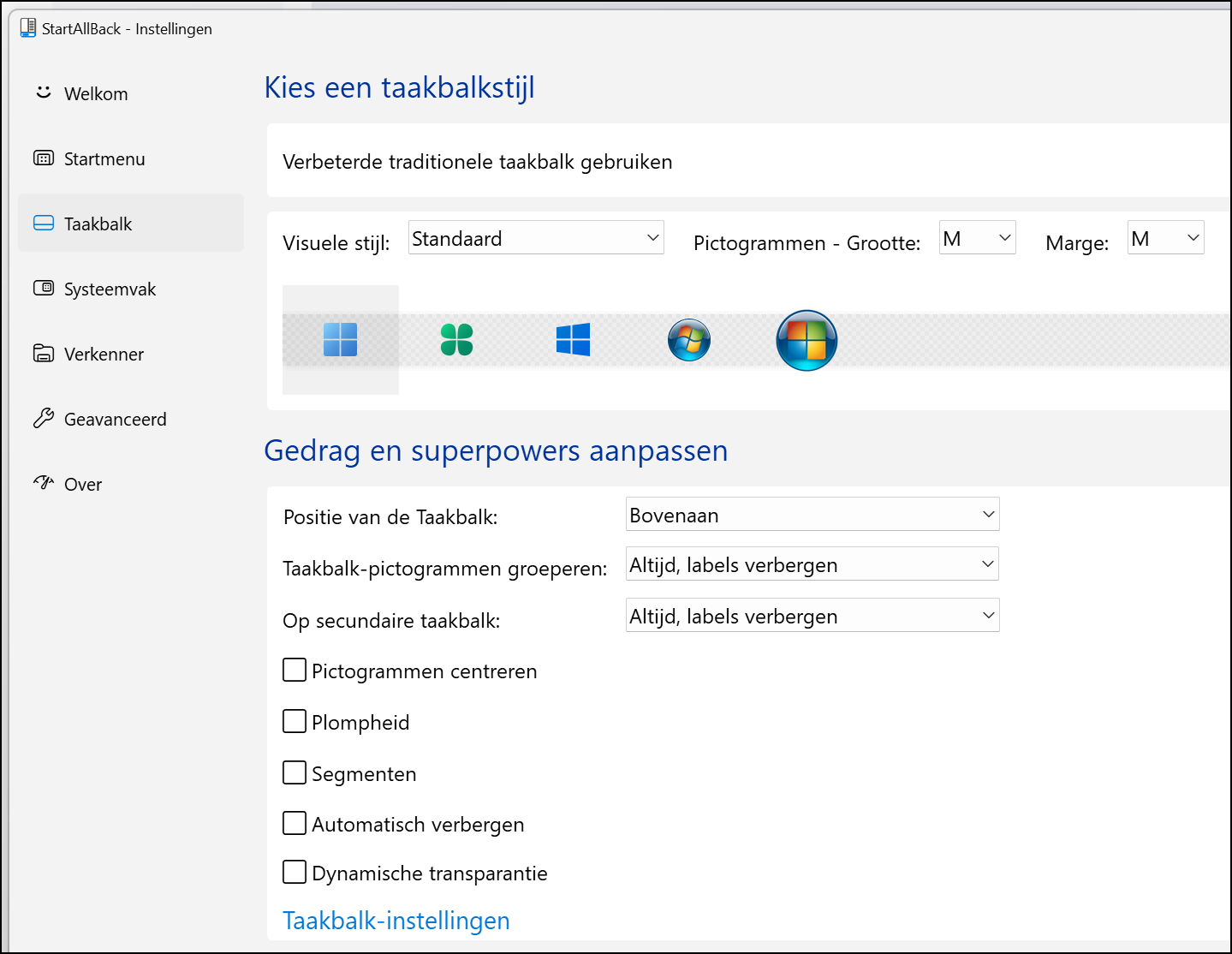Image resolution: width=1232 pixels, height=954 pixels.
Task: Go to the Taakbalk section
Action: [131, 224]
